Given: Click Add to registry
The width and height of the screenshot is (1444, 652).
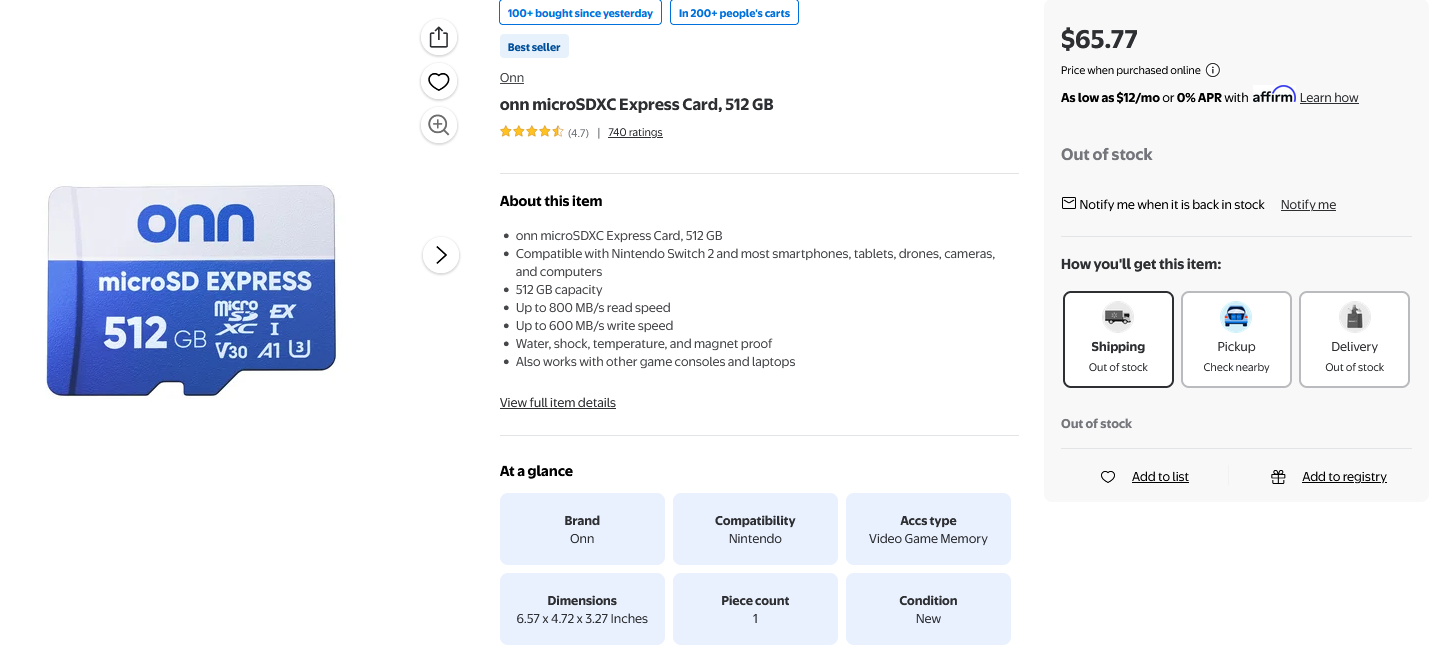Looking at the screenshot, I should [1344, 477].
